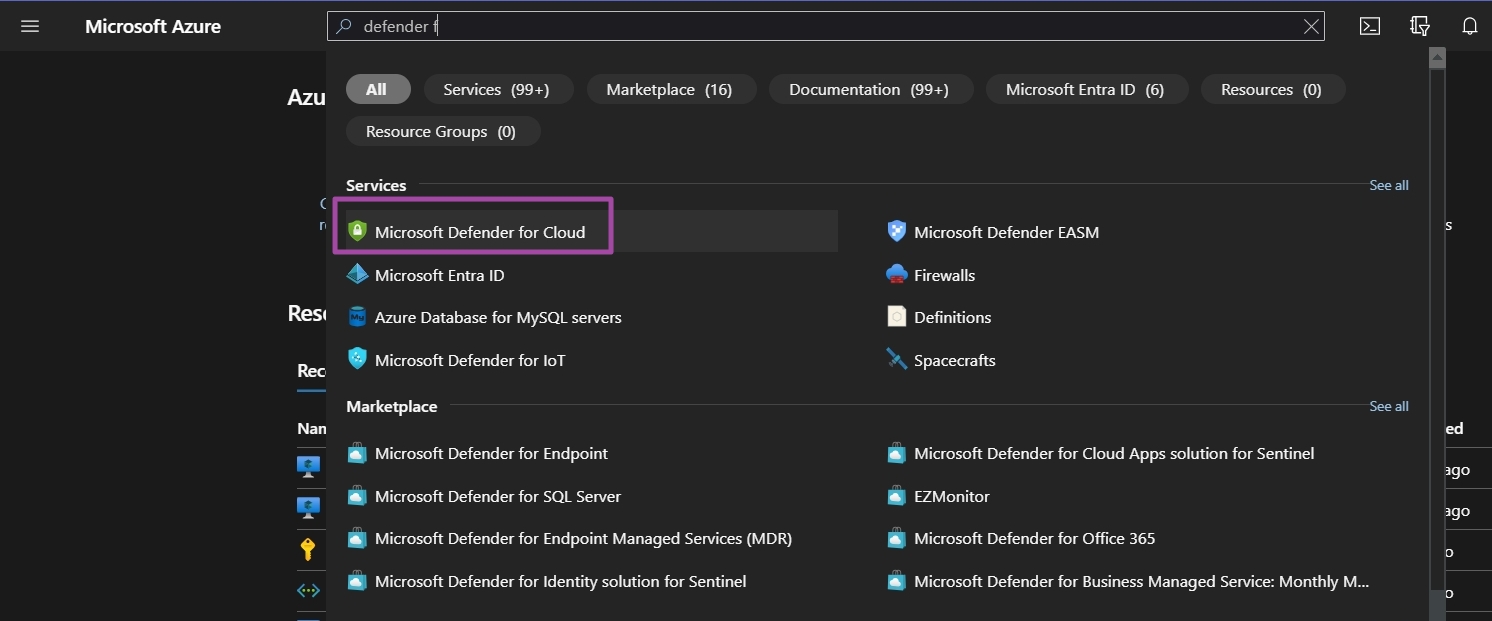This screenshot has width=1492, height=621.
Task: Filter results by Marketplace (16)
Action: (x=670, y=89)
